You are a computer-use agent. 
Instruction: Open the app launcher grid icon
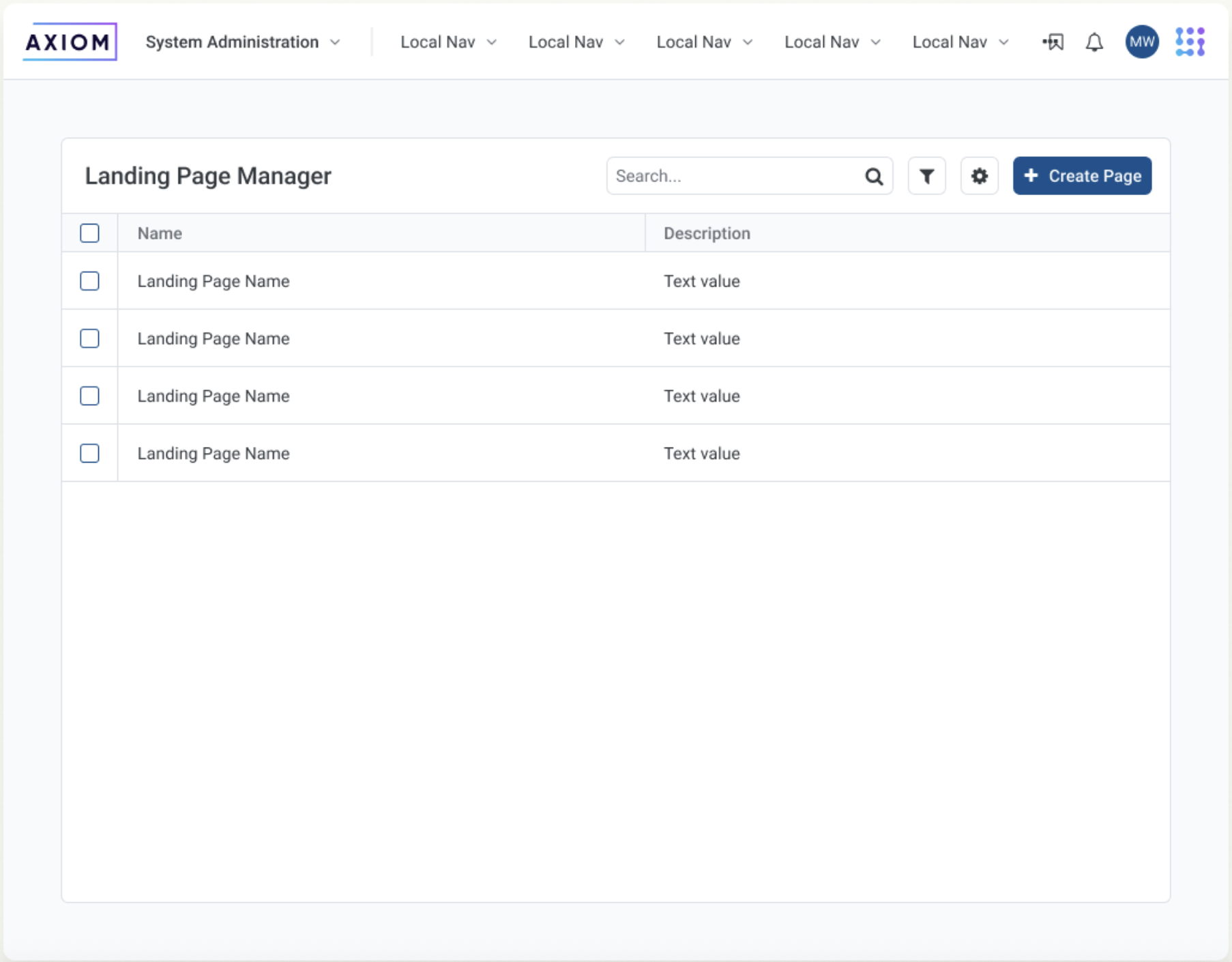[1190, 42]
